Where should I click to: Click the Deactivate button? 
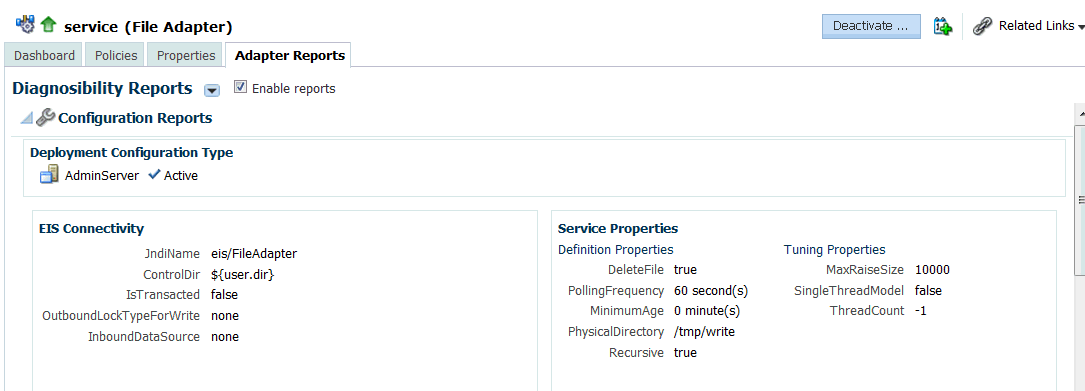coord(871,26)
